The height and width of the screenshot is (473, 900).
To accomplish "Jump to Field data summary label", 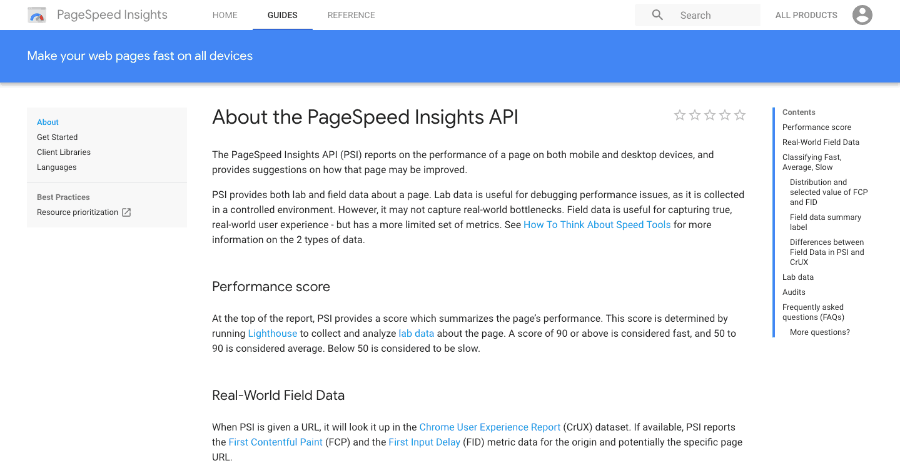I will pyautogui.click(x=825, y=222).
